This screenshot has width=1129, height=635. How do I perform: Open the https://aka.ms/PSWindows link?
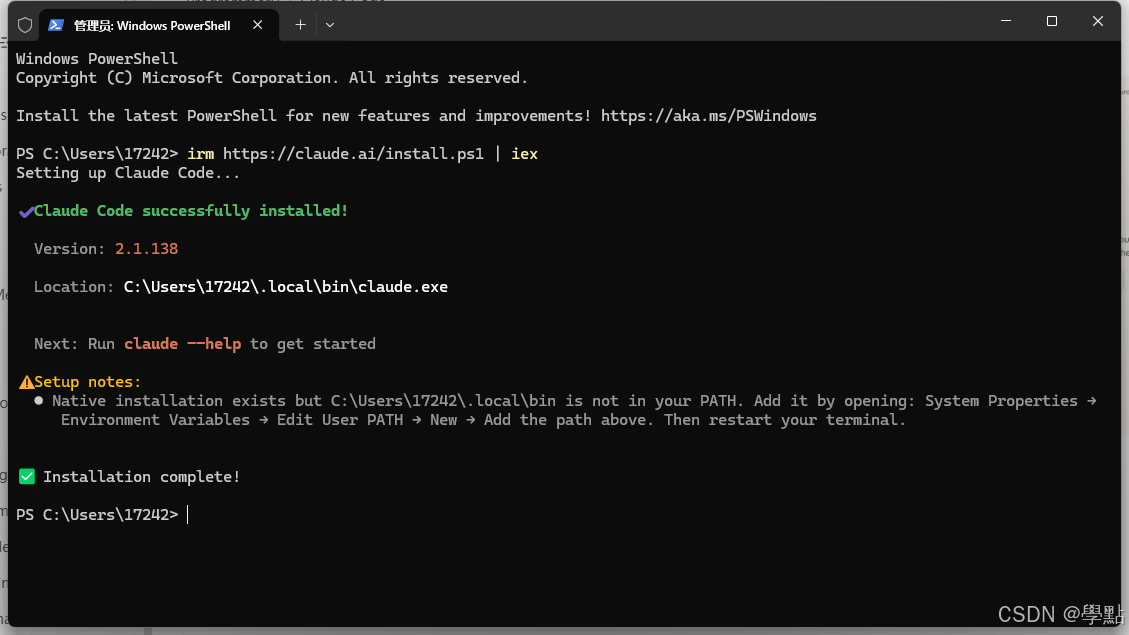tap(709, 116)
